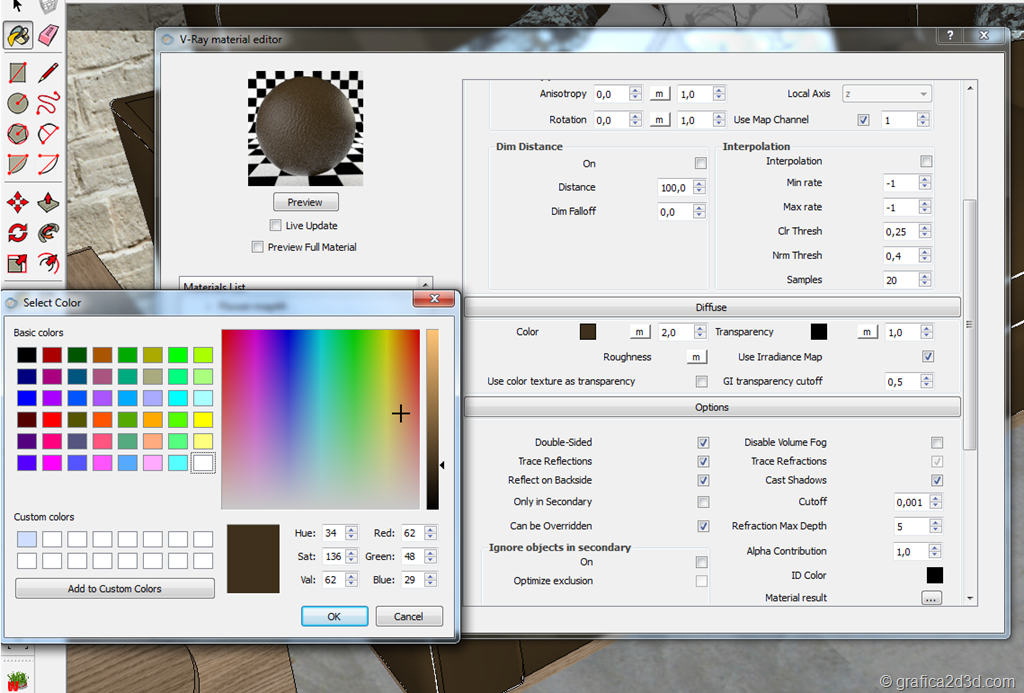Click the Add to Custom Colors button

[114, 589]
